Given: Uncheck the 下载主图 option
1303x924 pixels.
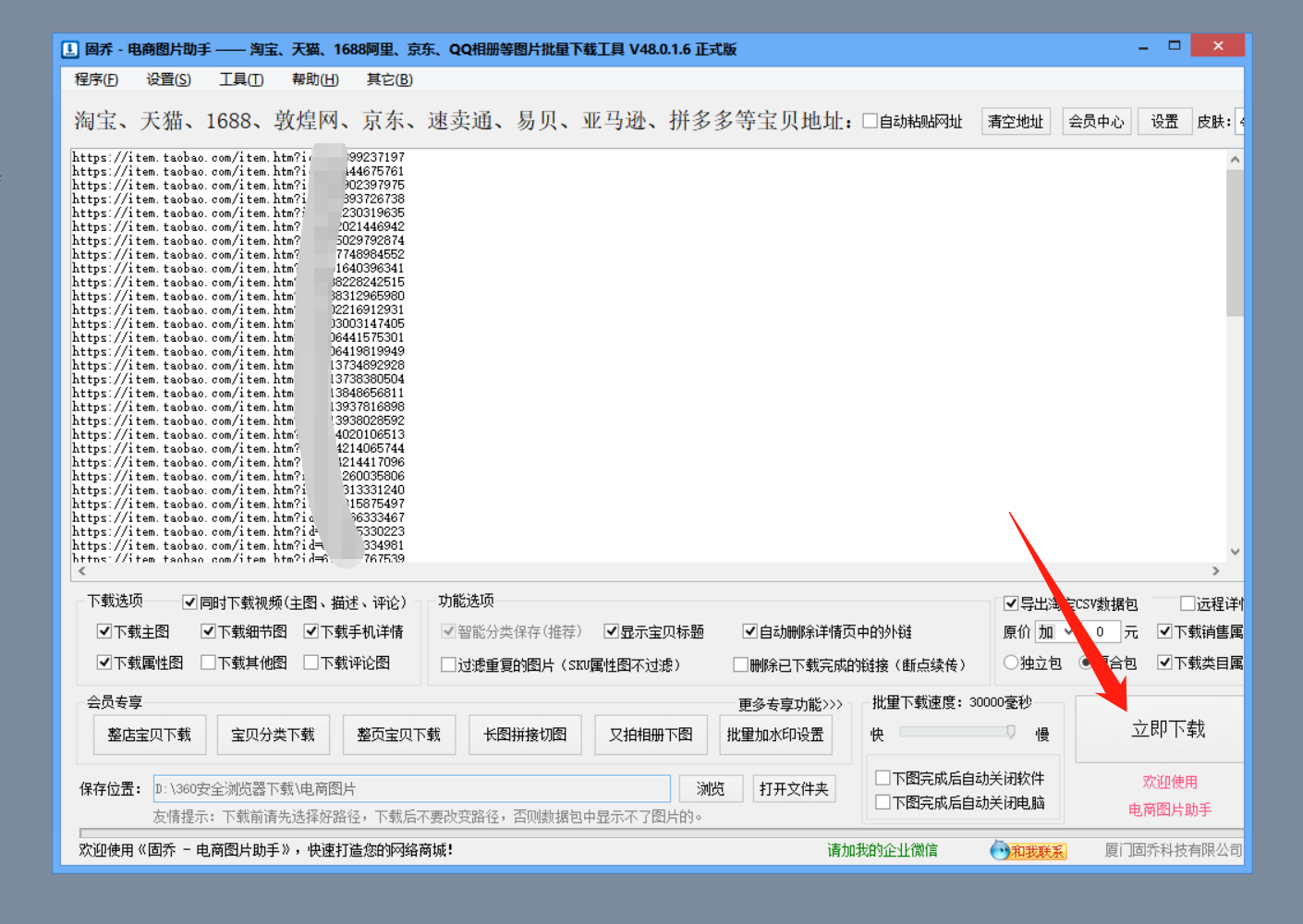Looking at the screenshot, I should (104, 631).
